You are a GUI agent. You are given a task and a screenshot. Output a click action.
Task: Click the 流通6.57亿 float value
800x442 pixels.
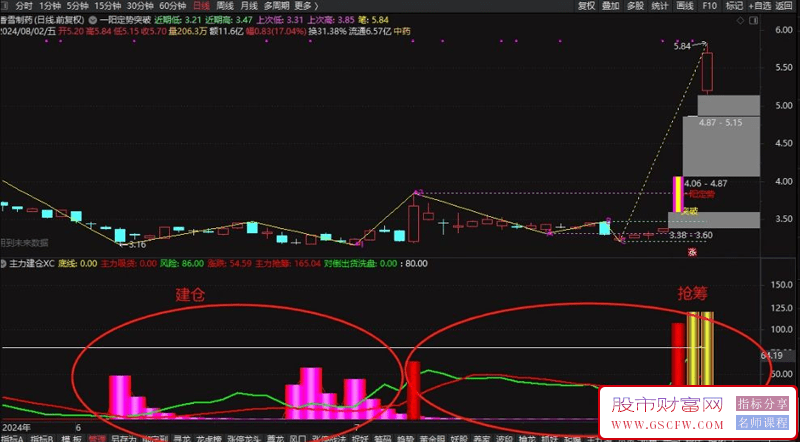tap(371, 31)
